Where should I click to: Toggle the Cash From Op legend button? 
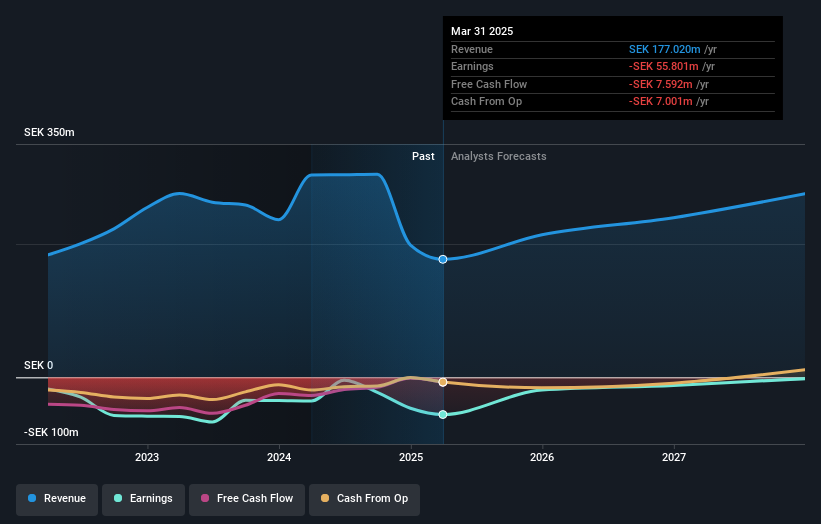point(364,499)
